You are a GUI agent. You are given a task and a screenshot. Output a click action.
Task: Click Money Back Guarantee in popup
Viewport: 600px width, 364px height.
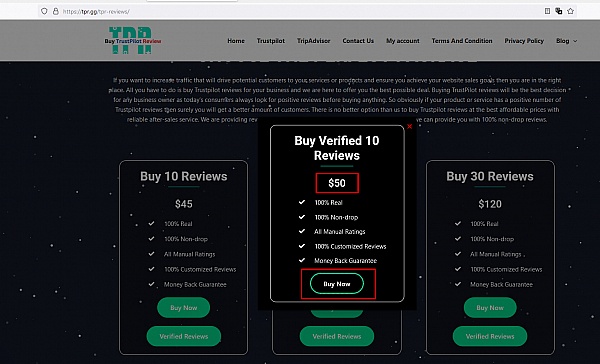(x=346, y=261)
